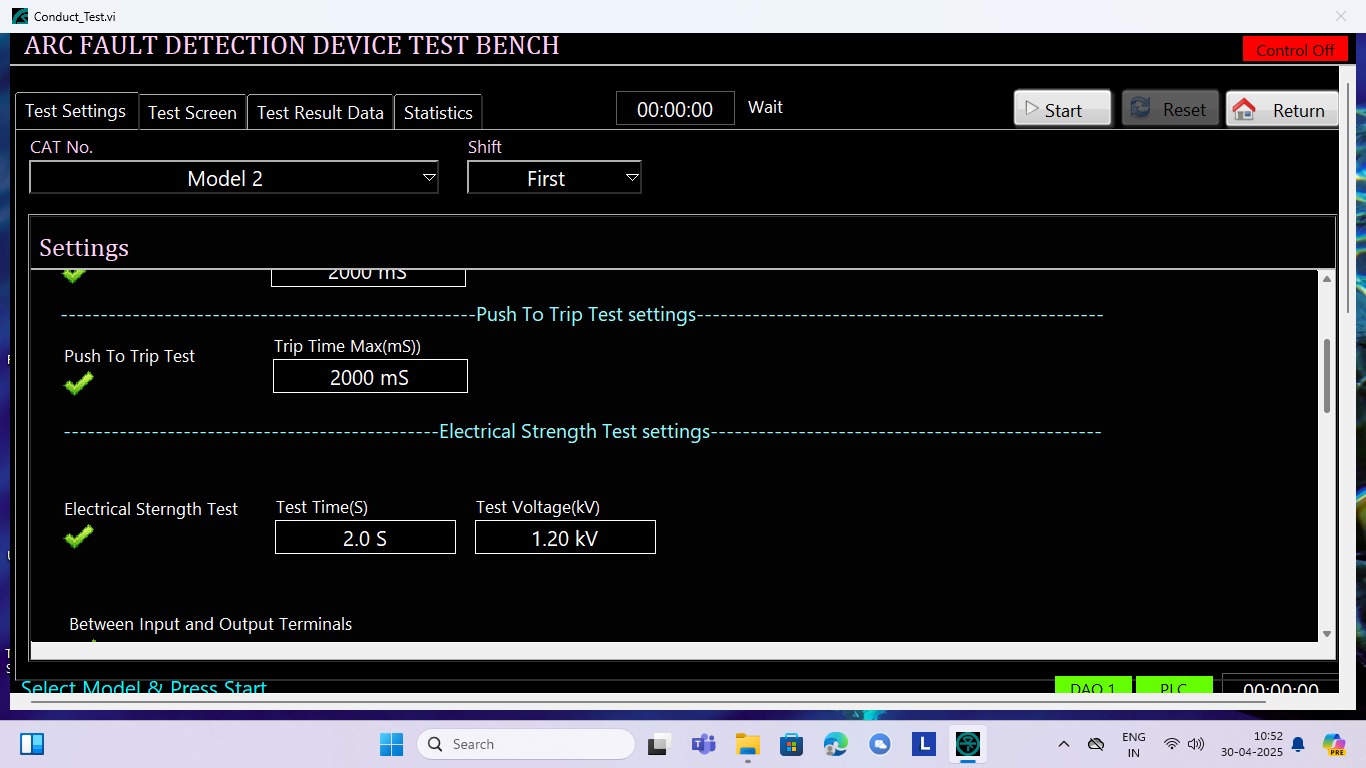Switch to the Test Screen tab

click(x=192, y=113)
